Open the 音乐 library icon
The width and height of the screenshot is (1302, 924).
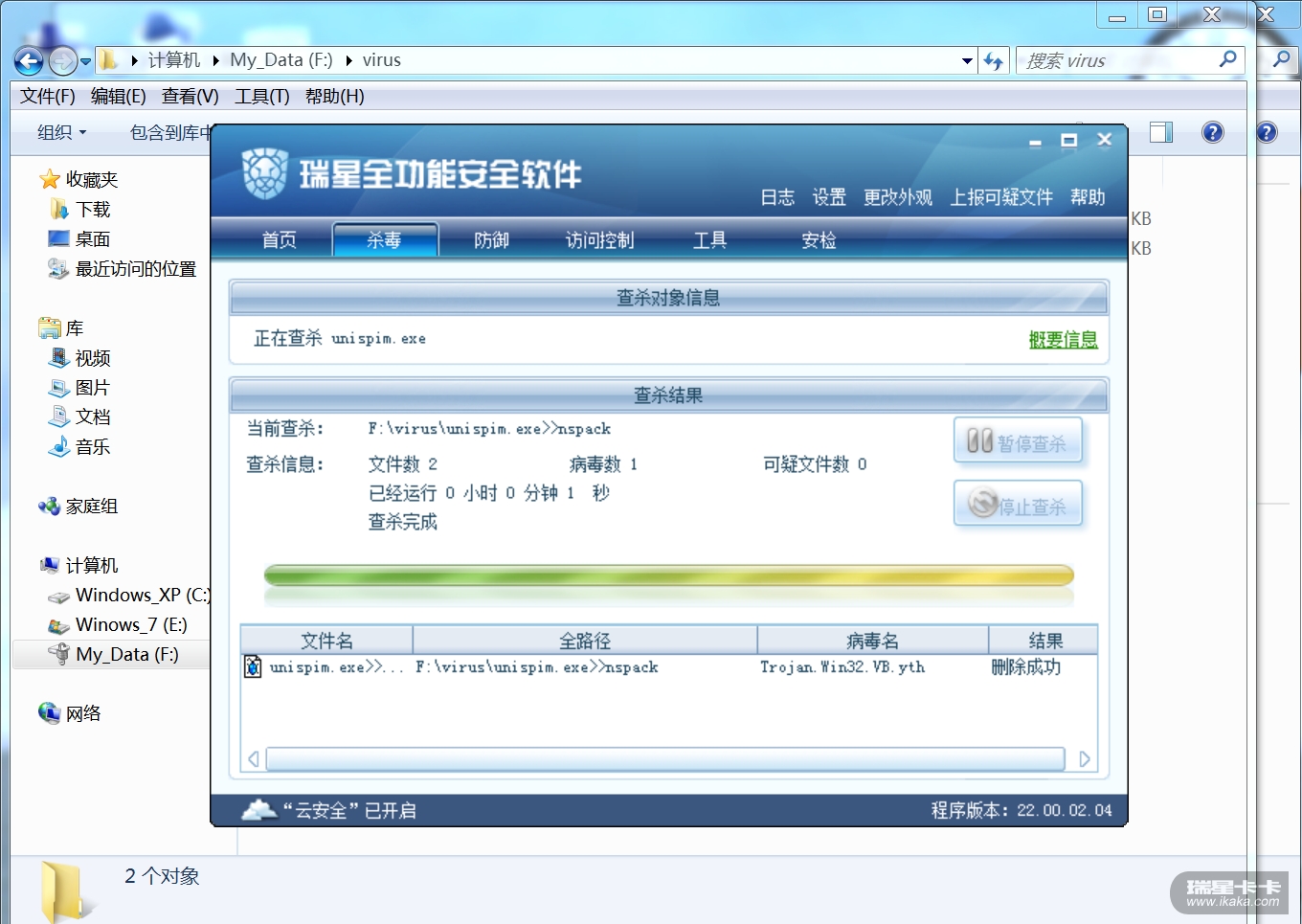pyautogui.click(x=59, y=446)
